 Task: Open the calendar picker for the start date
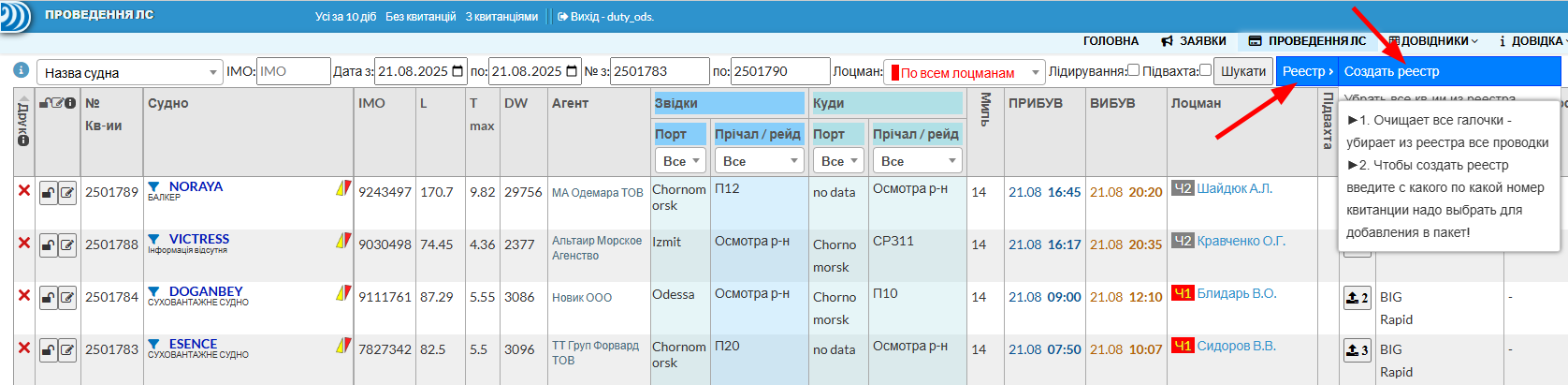click(x=457, y=71)
